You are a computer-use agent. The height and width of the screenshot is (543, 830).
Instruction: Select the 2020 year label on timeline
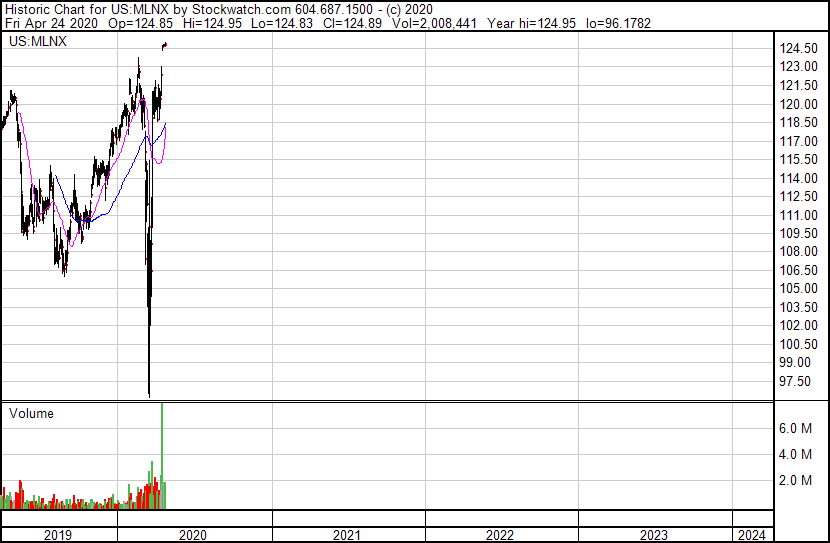(194, 535)
